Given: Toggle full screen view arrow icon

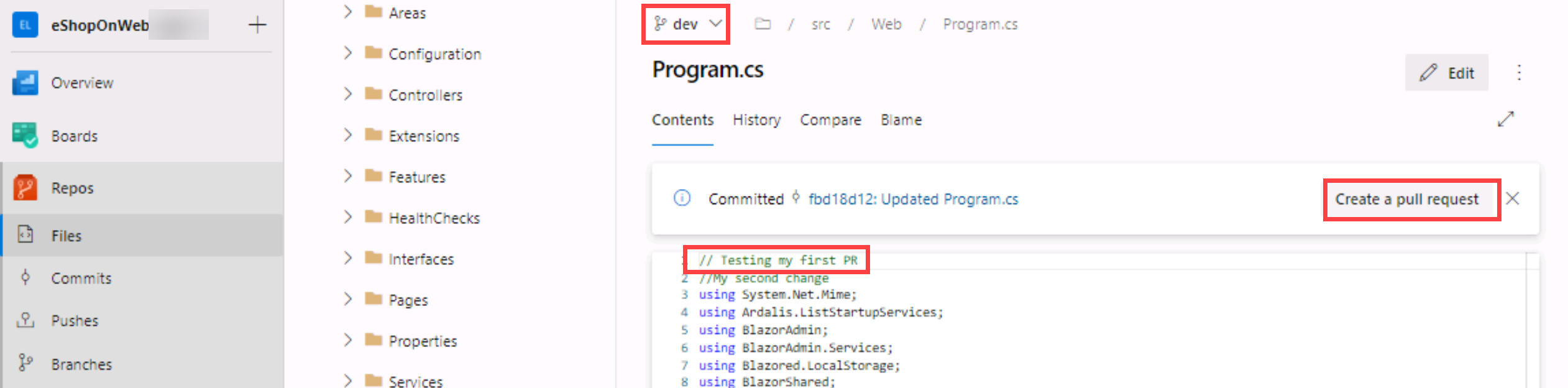Looking at the screenshot, I should point(1505,119).
